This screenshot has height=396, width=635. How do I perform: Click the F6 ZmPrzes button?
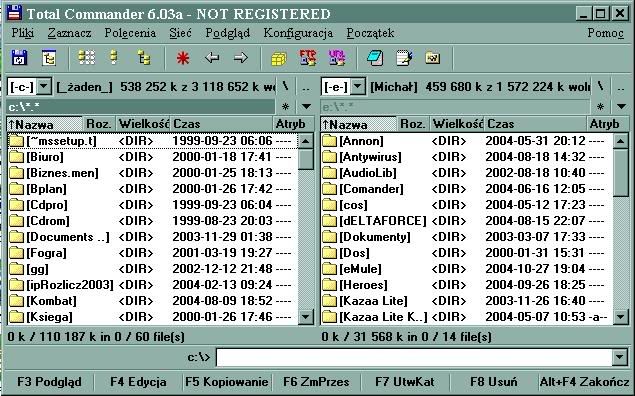tap(316, 382)
